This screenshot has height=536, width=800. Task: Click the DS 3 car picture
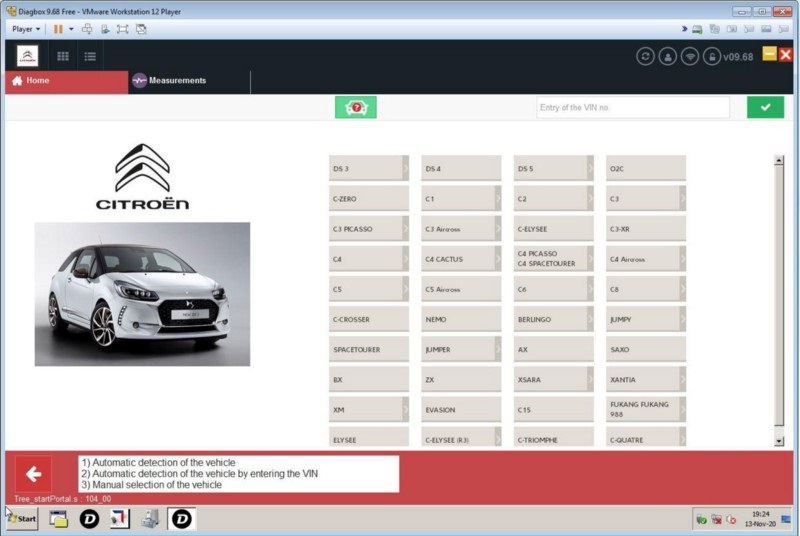click(142, 294)
